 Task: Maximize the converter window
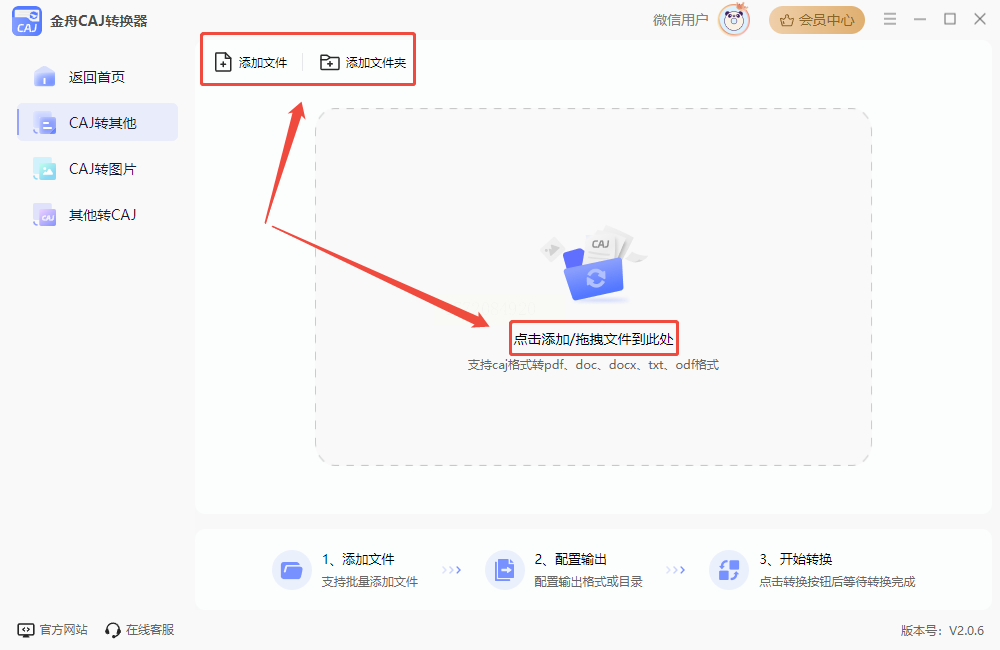[x=950, y=19]
